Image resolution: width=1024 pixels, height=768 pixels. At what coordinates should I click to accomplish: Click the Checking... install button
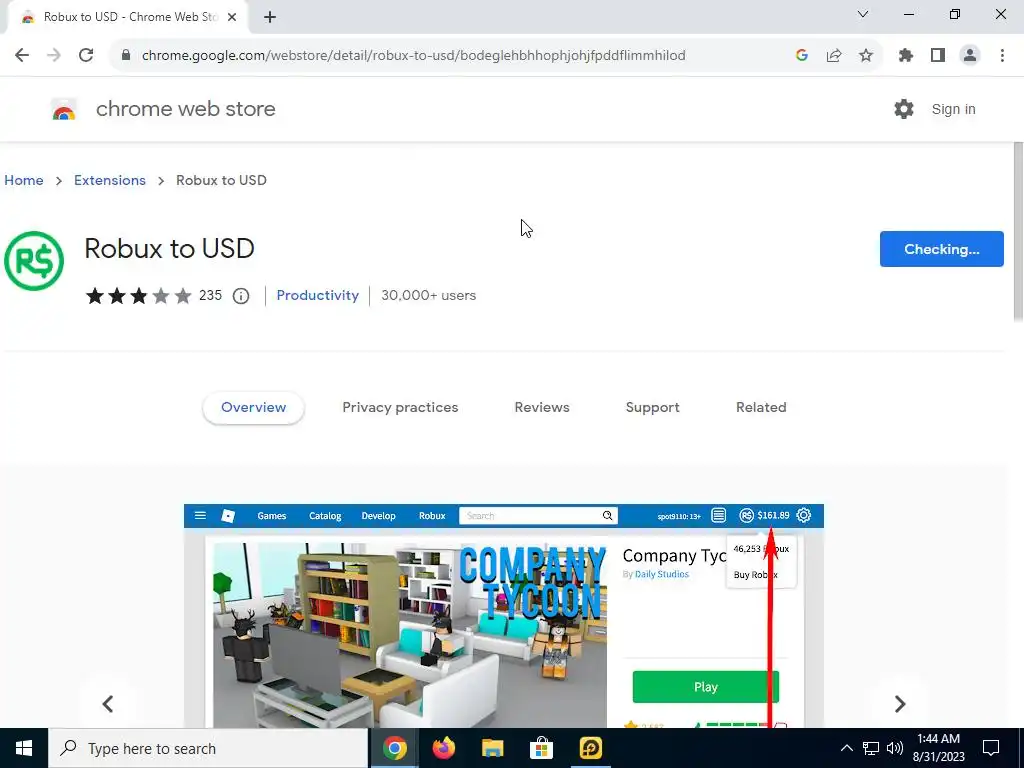tap(941, 249)
